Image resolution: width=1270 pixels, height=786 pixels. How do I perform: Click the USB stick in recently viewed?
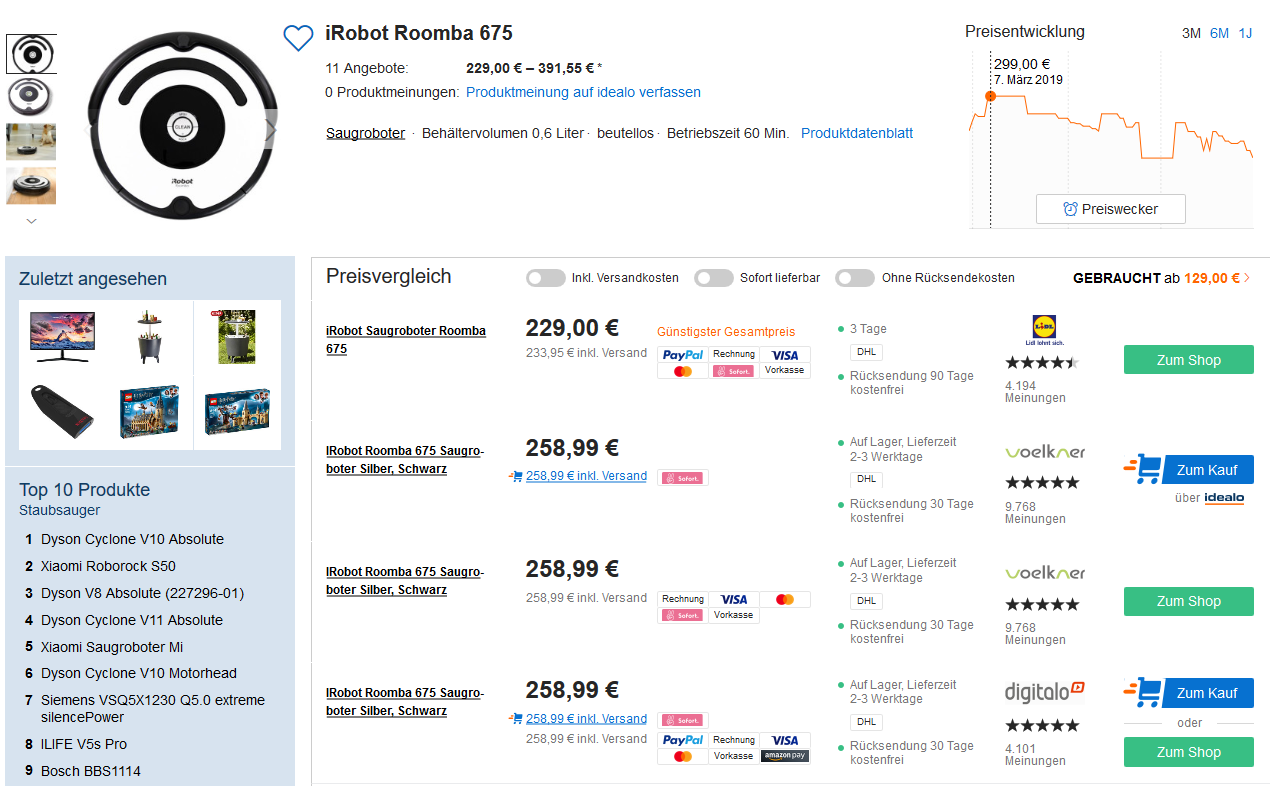[63, 409]
